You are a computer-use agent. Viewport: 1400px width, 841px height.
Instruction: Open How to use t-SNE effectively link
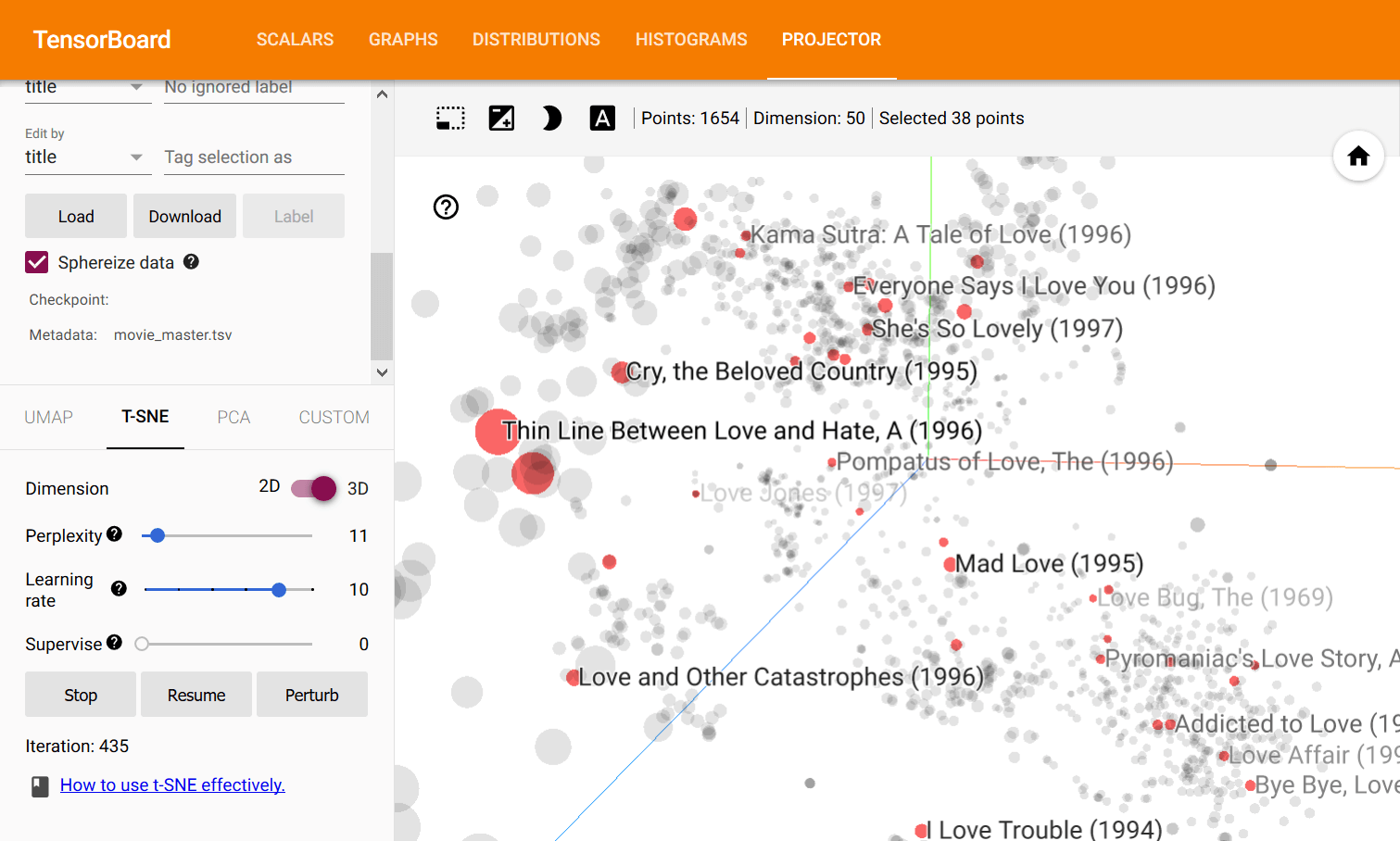tap(172, 785)
